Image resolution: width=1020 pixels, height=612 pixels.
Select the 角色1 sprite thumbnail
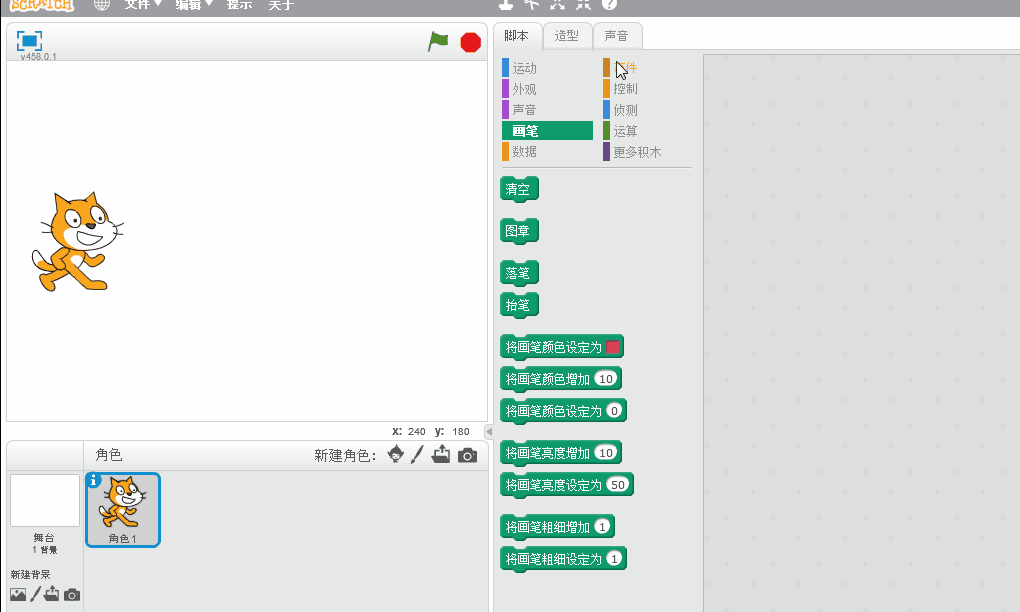pos(123,510)
